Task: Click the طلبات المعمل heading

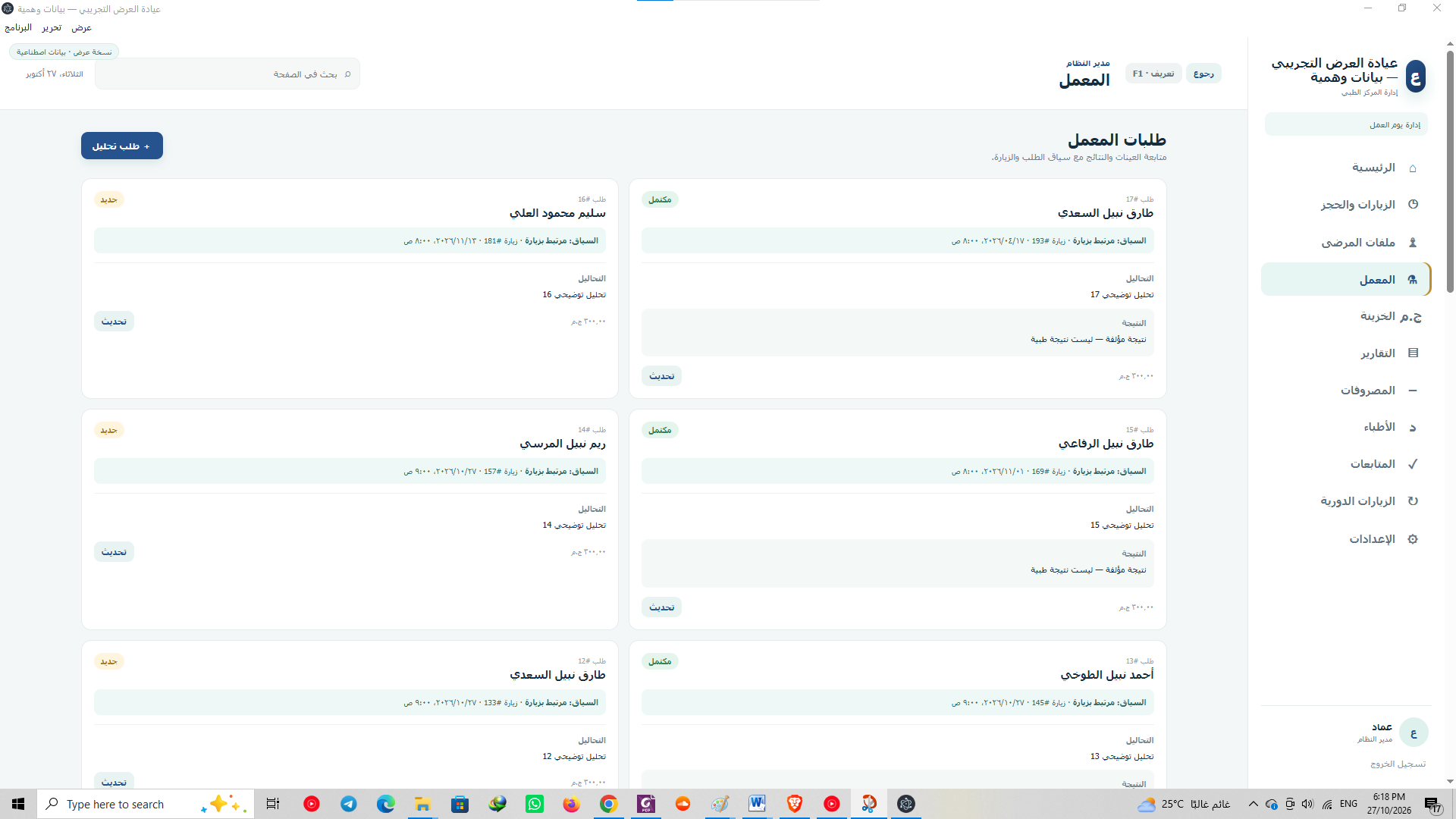Action: pos(1117,140)
